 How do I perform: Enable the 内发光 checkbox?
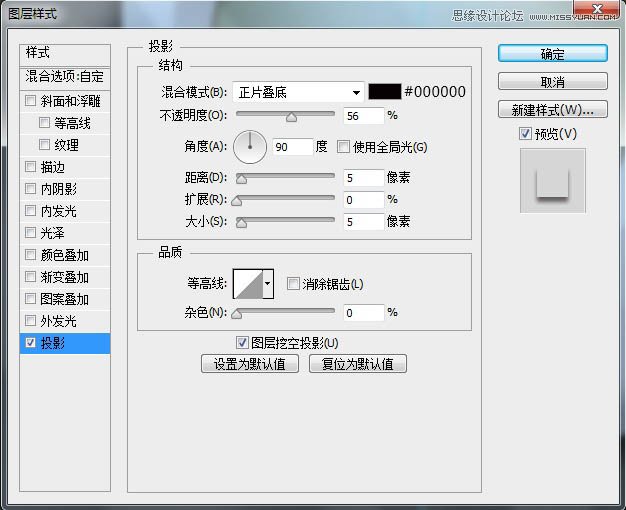tap(30, 210)
